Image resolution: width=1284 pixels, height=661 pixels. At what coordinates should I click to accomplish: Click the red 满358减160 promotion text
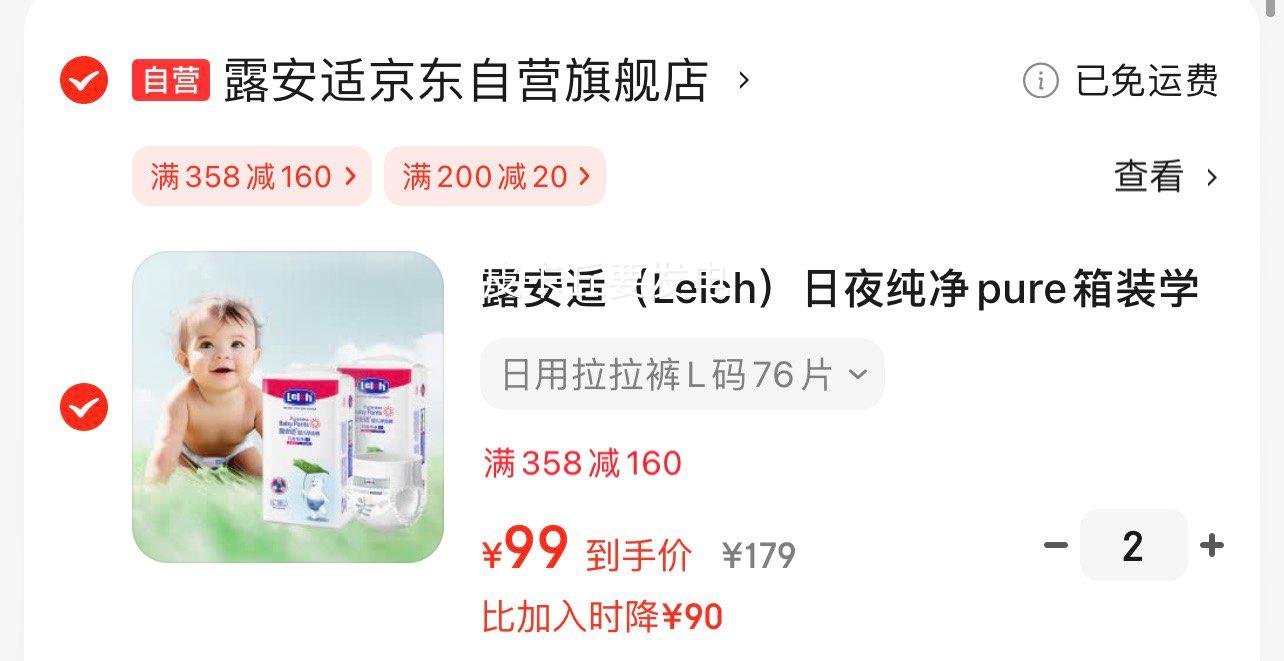tap(582, 463)
